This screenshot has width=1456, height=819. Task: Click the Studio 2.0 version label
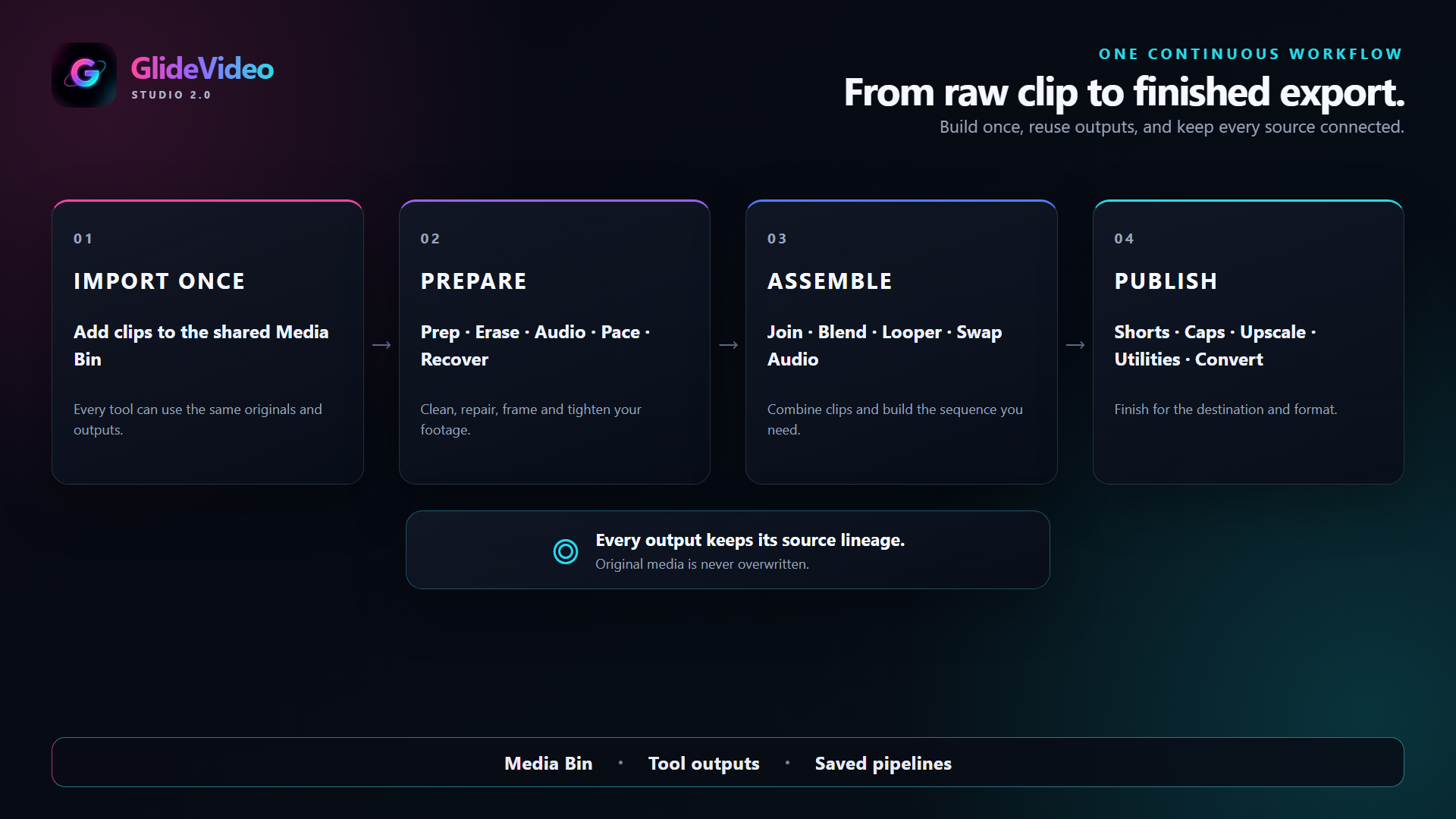(x=171, y=95)
